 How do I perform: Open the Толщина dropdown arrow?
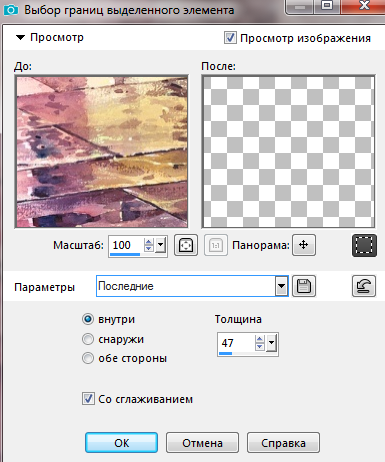(271, 343)
